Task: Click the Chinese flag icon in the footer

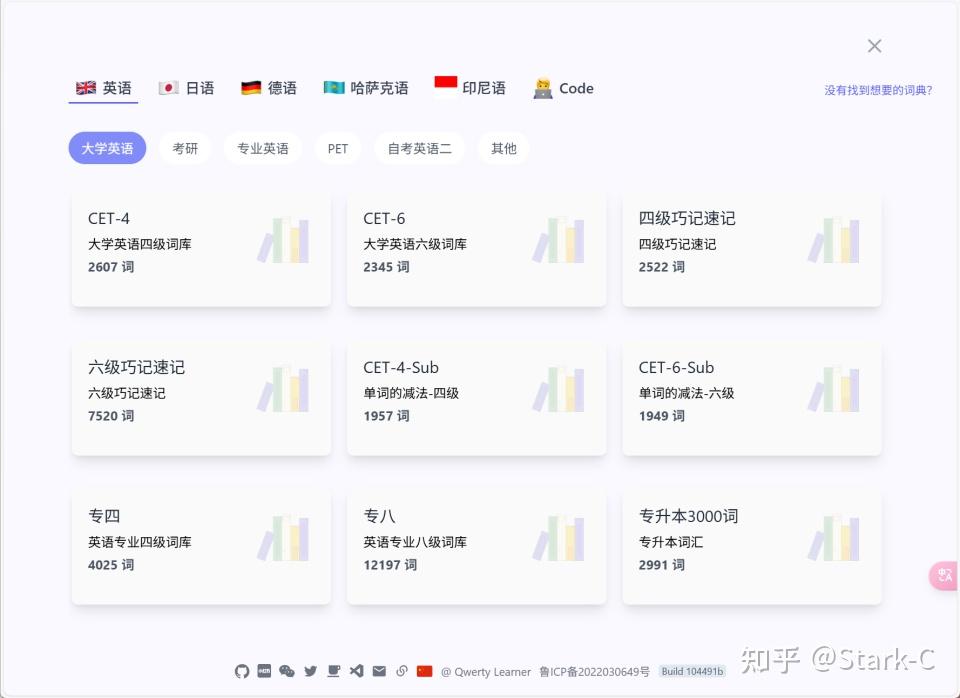Action: (x=424, y=671)
